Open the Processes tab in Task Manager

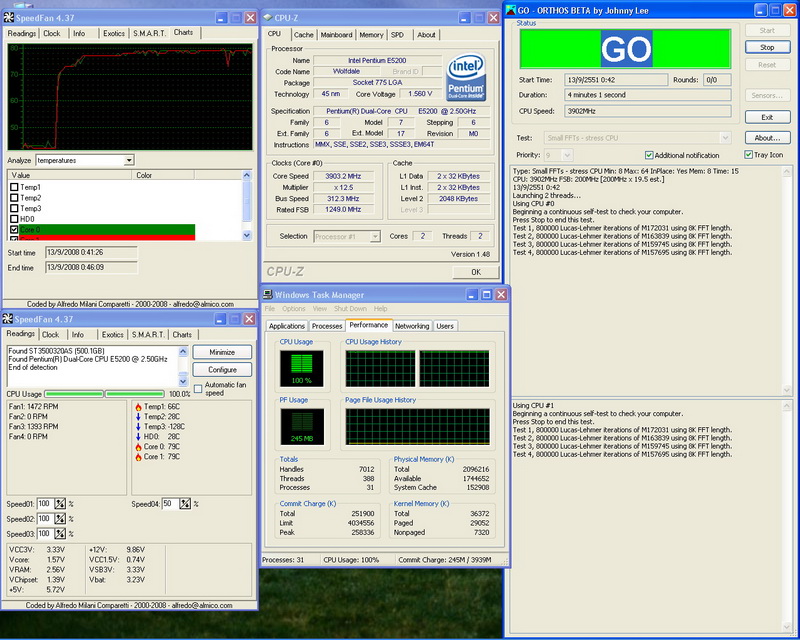tap(326, 326)
